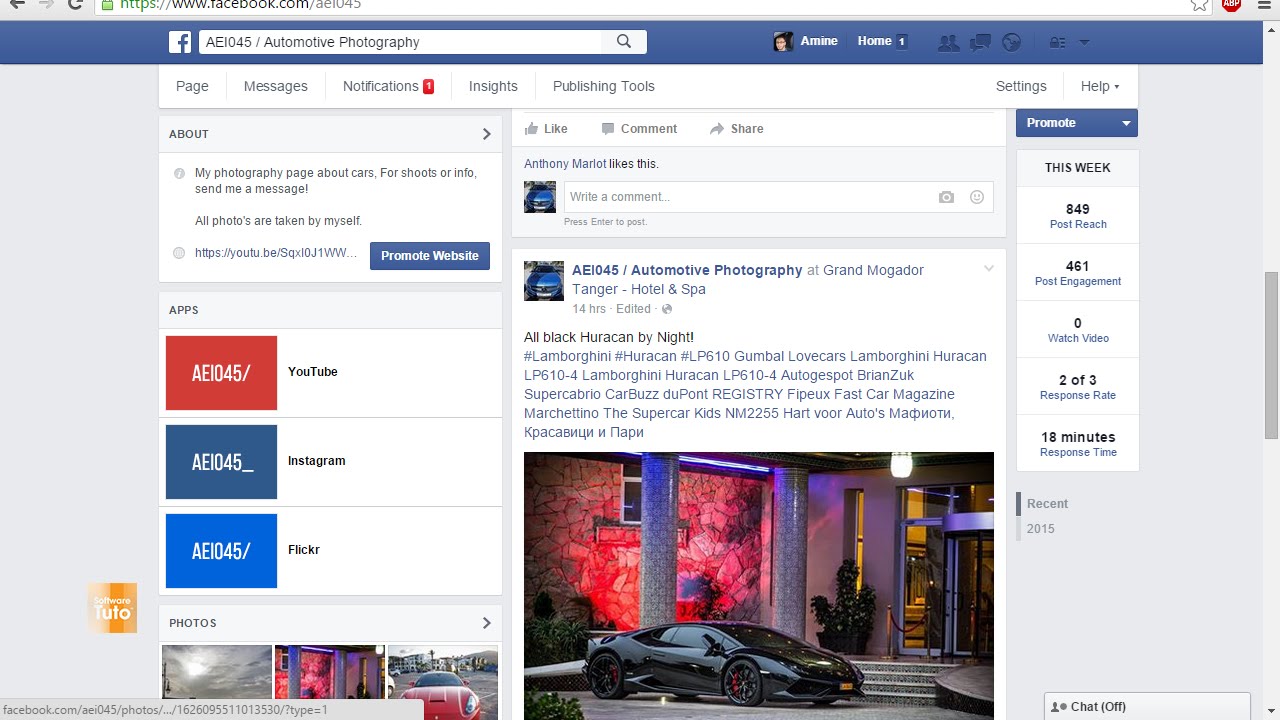The height and width of the screenshot is (720, 1280).
Task: Click the Promote Website button
Action: point(430,256)
